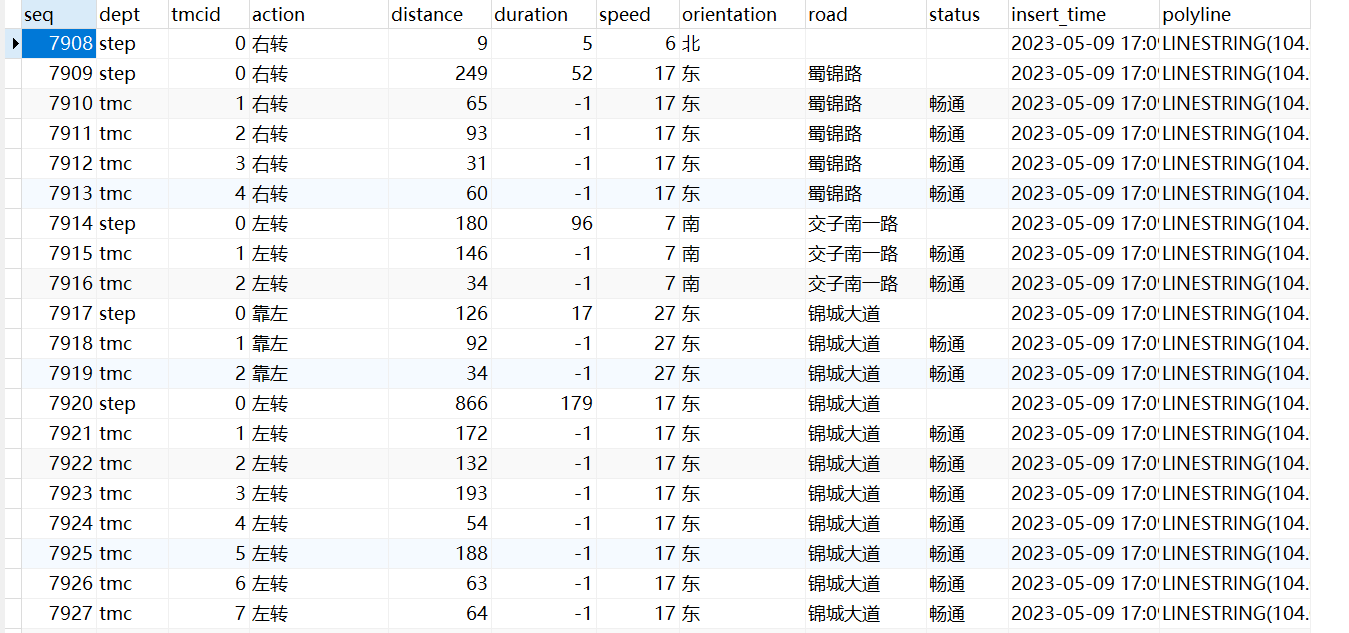The image size is (1349, 633).
Task: Select distance value 249
Action: [440, 74]
